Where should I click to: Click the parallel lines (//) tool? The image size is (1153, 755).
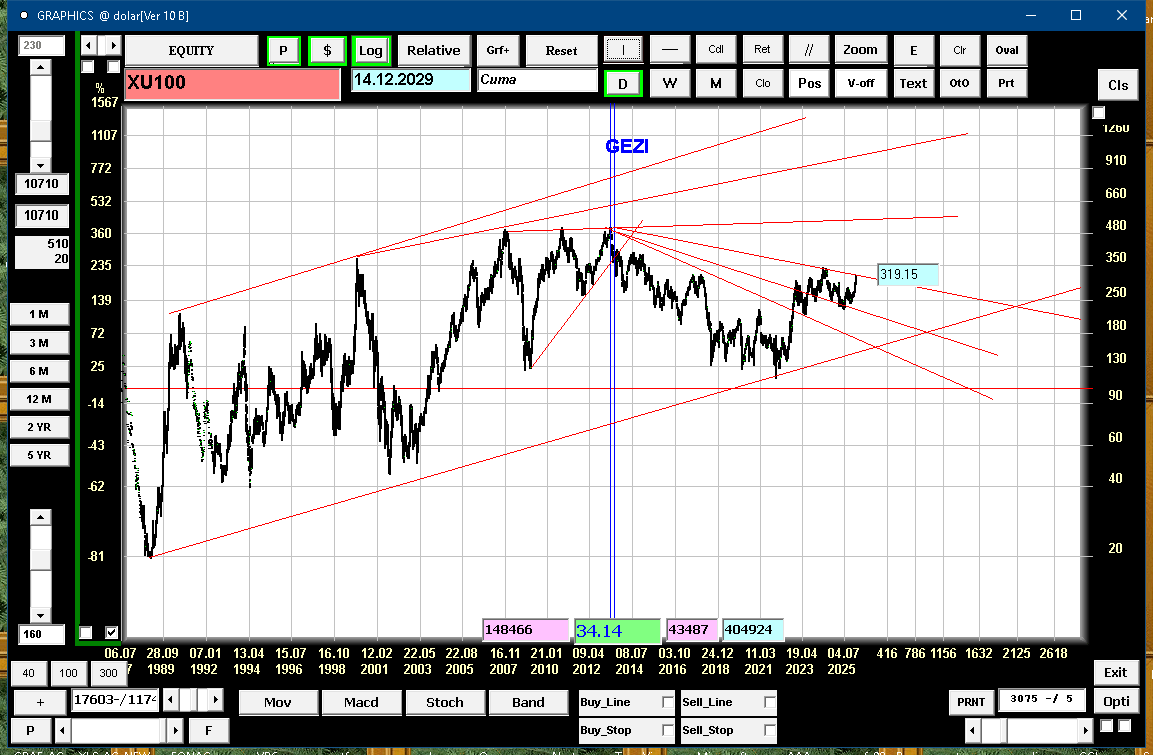809,50
